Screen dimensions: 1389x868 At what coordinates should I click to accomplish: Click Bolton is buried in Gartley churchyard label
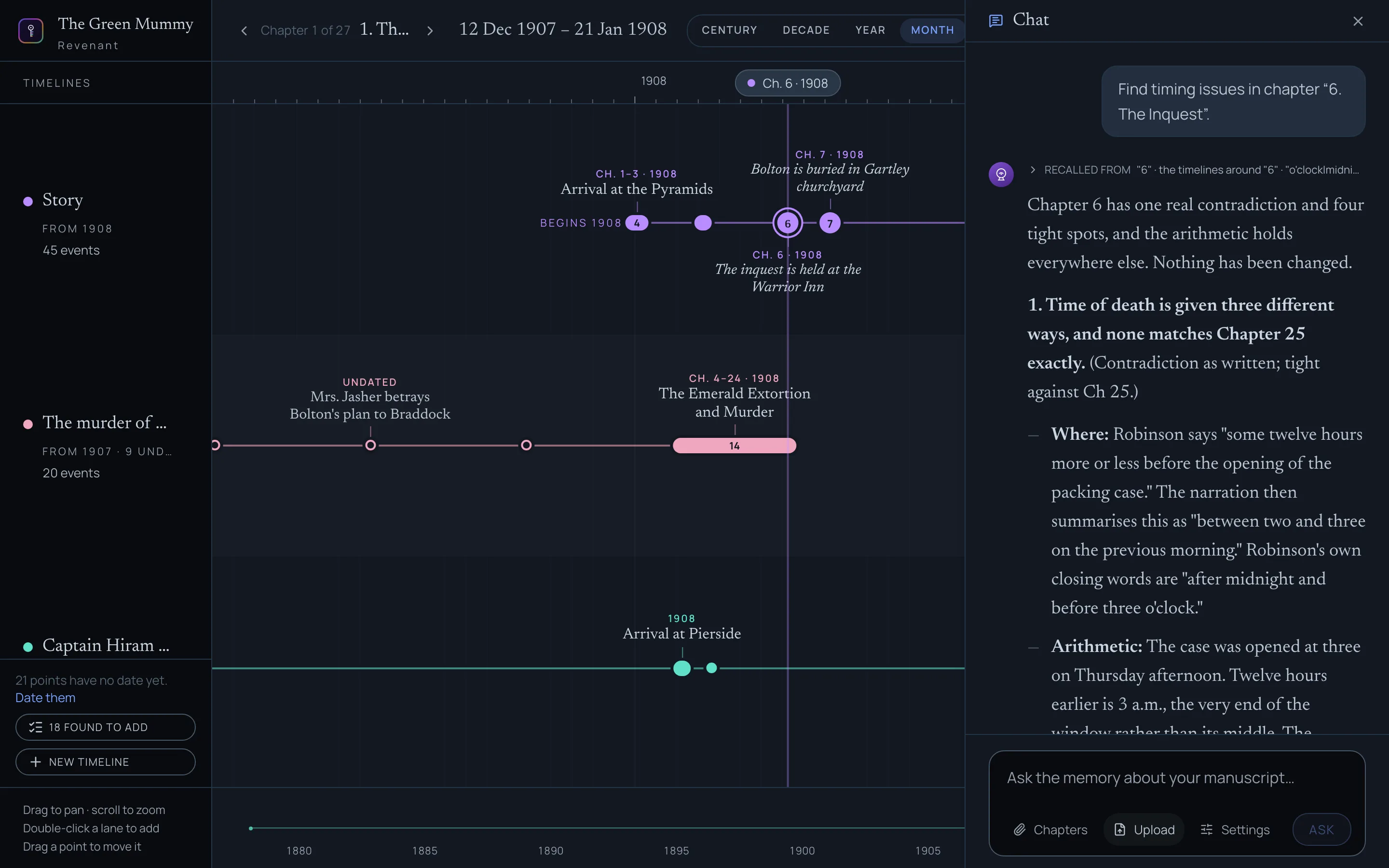click(x=830, y=177)
